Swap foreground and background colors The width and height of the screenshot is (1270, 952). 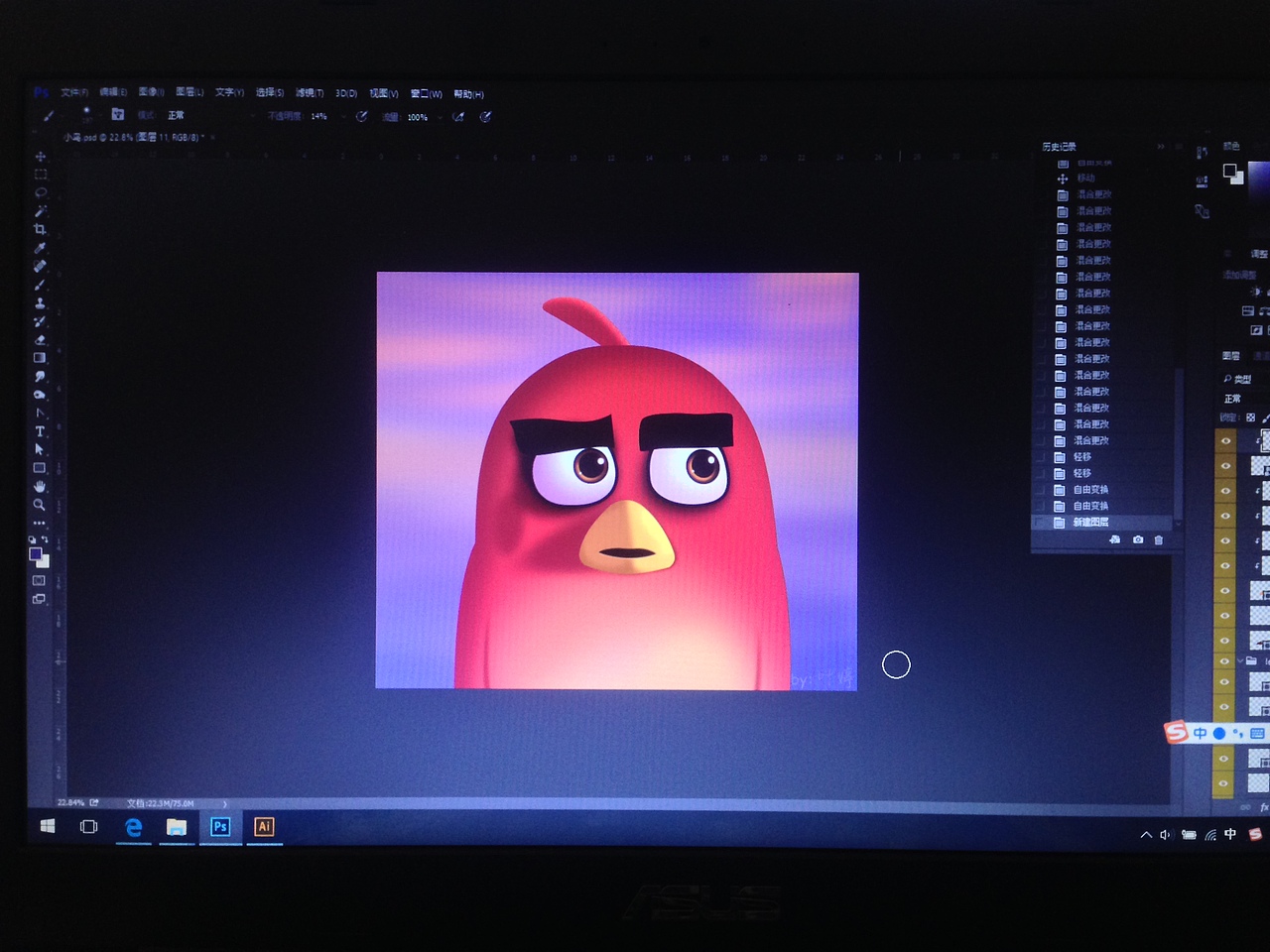coord(46,539)
